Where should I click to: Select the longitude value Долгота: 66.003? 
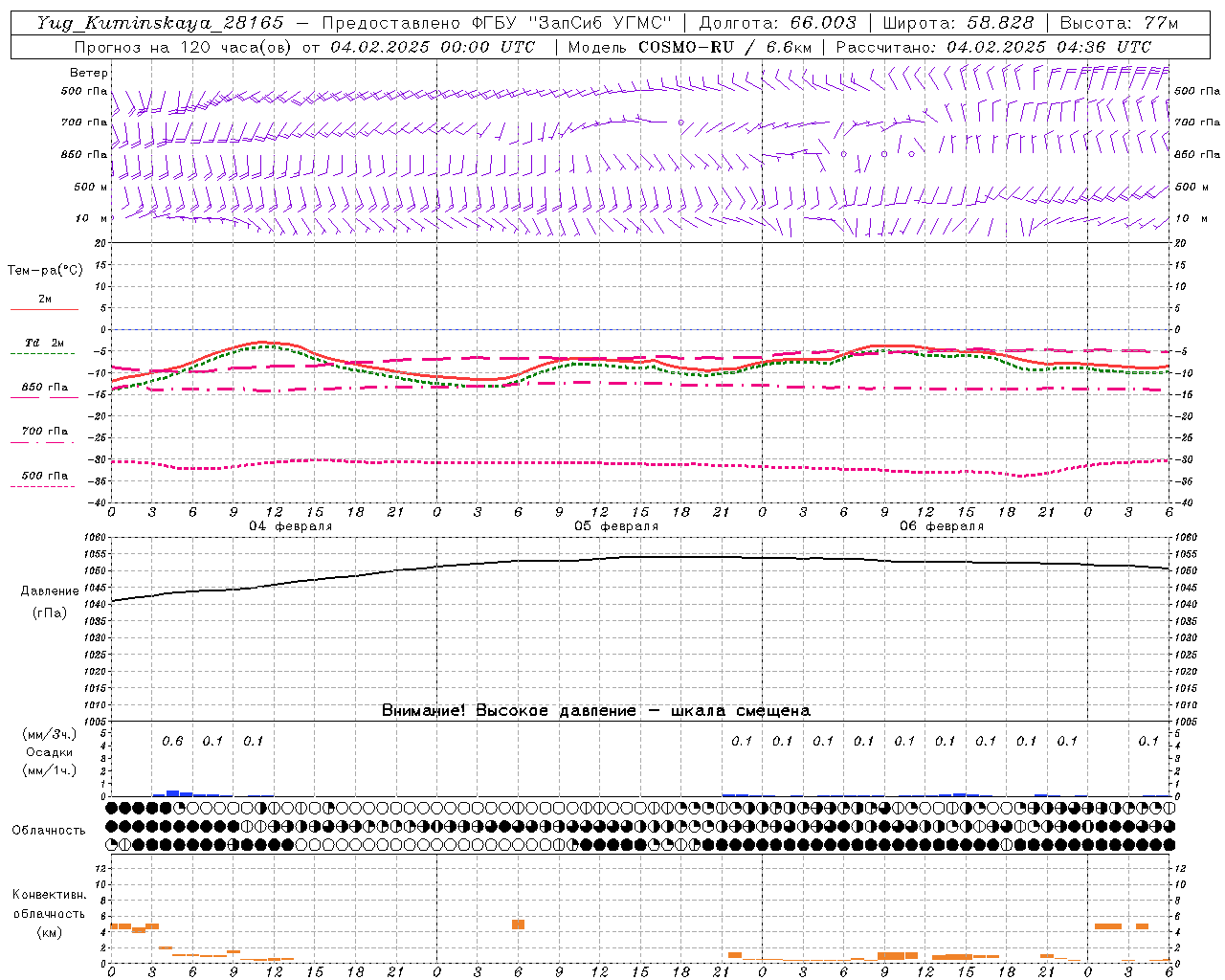(x=778, y=23)
